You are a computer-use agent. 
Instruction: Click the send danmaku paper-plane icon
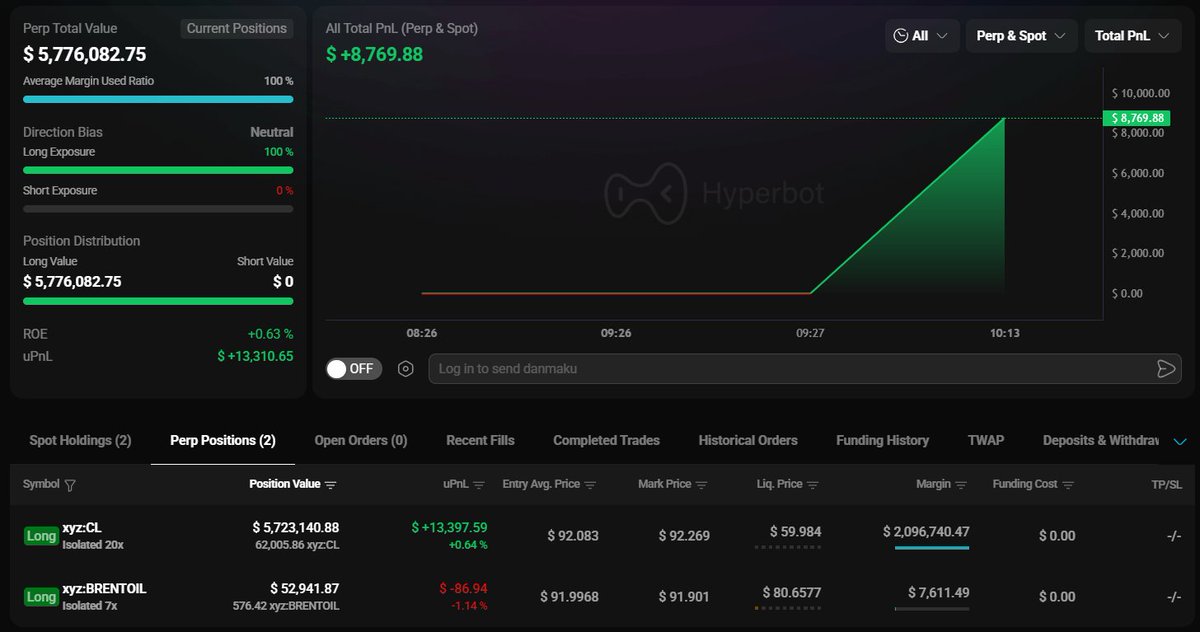click(x=1165, y=369)
